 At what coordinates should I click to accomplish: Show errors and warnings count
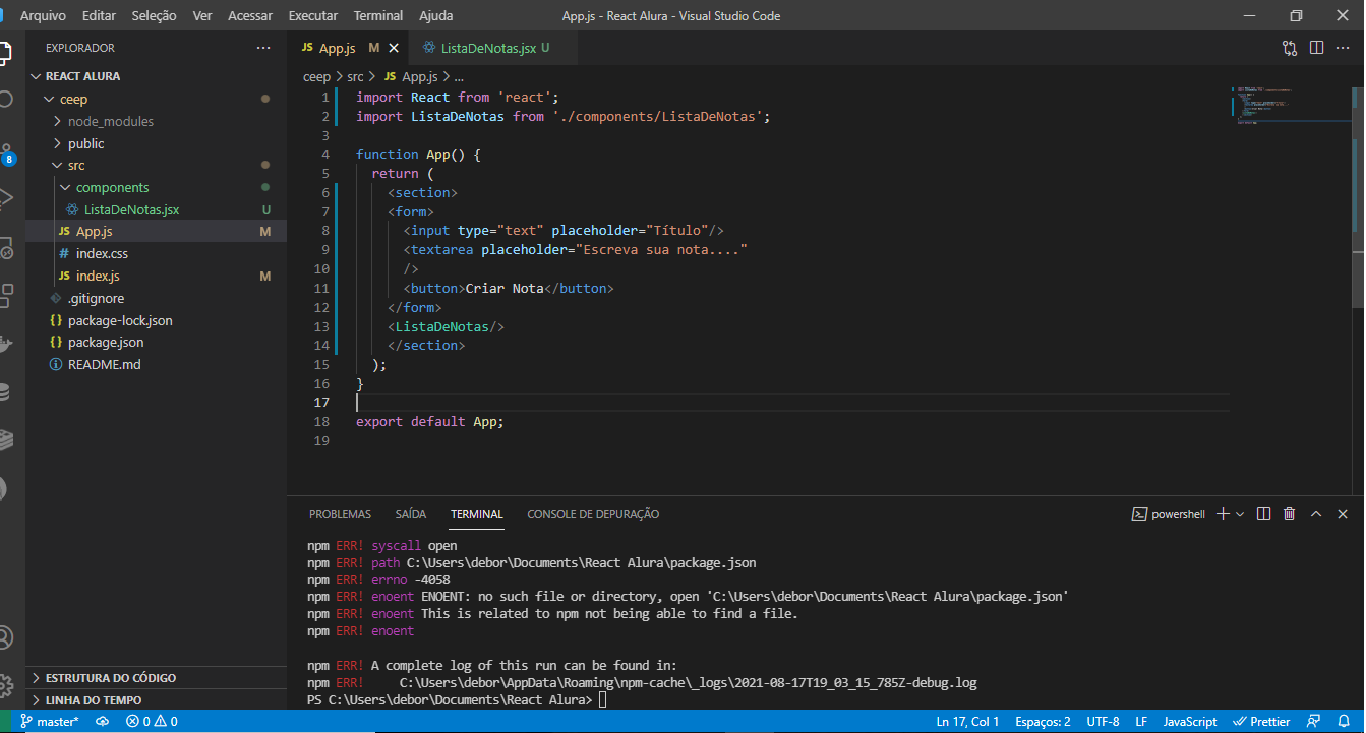point(152,722)
